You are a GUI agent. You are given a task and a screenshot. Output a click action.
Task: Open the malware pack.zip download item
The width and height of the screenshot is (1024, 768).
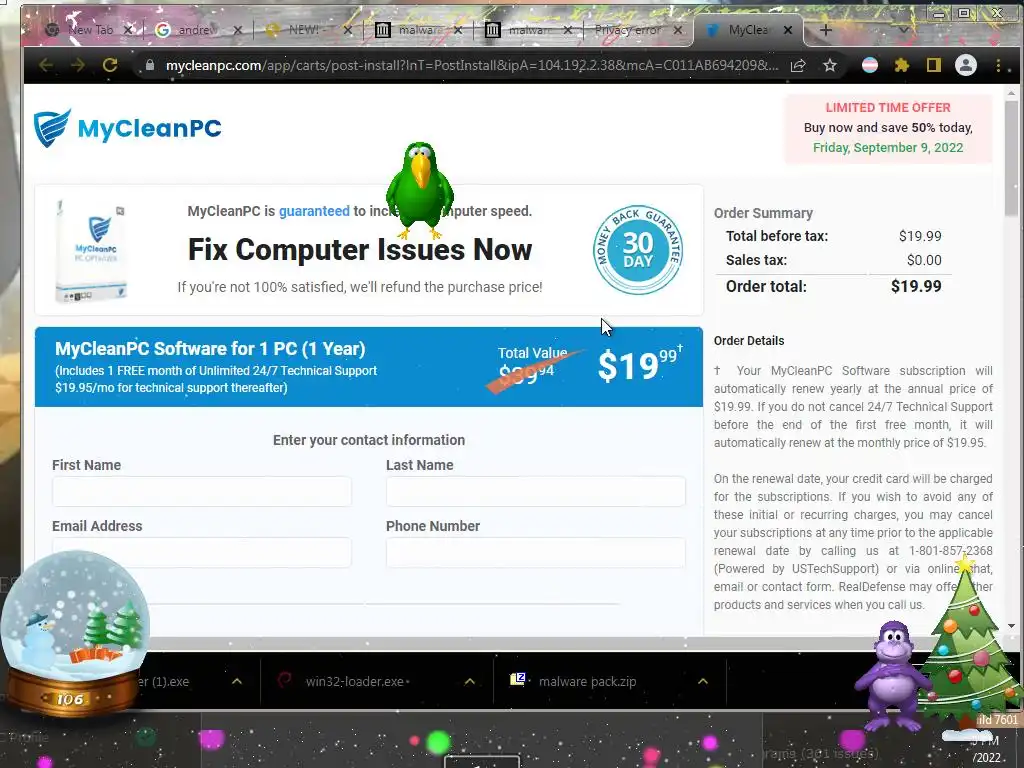click(588, 681)
